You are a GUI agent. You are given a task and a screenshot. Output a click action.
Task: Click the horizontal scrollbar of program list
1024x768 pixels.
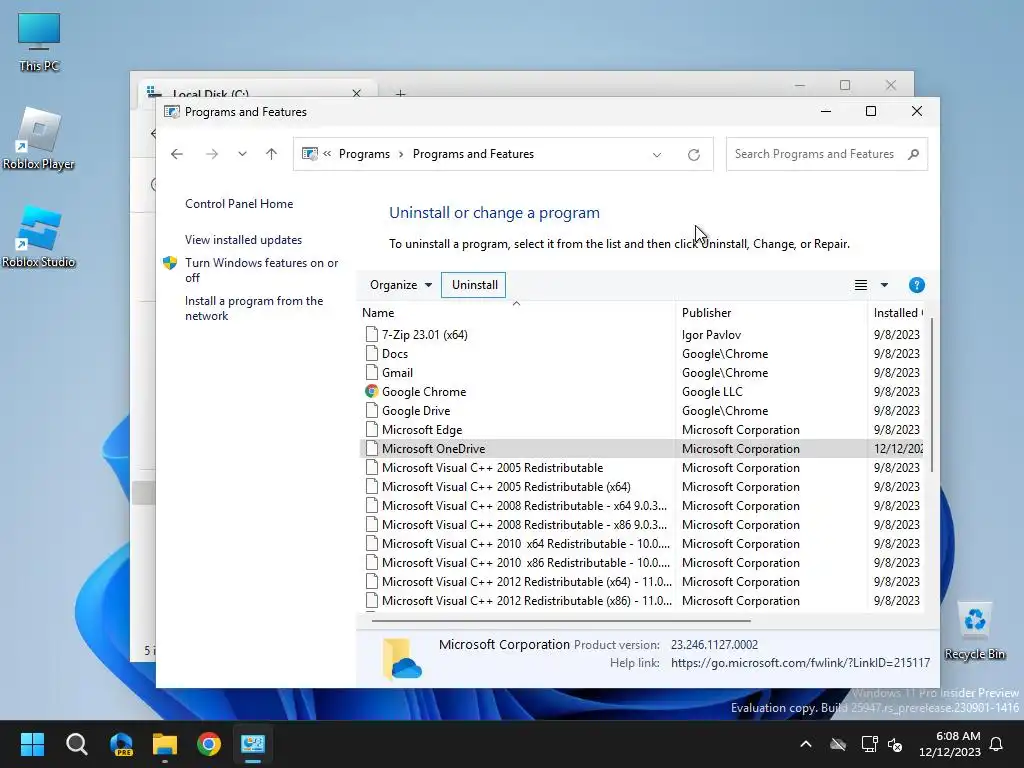[560, 620]
